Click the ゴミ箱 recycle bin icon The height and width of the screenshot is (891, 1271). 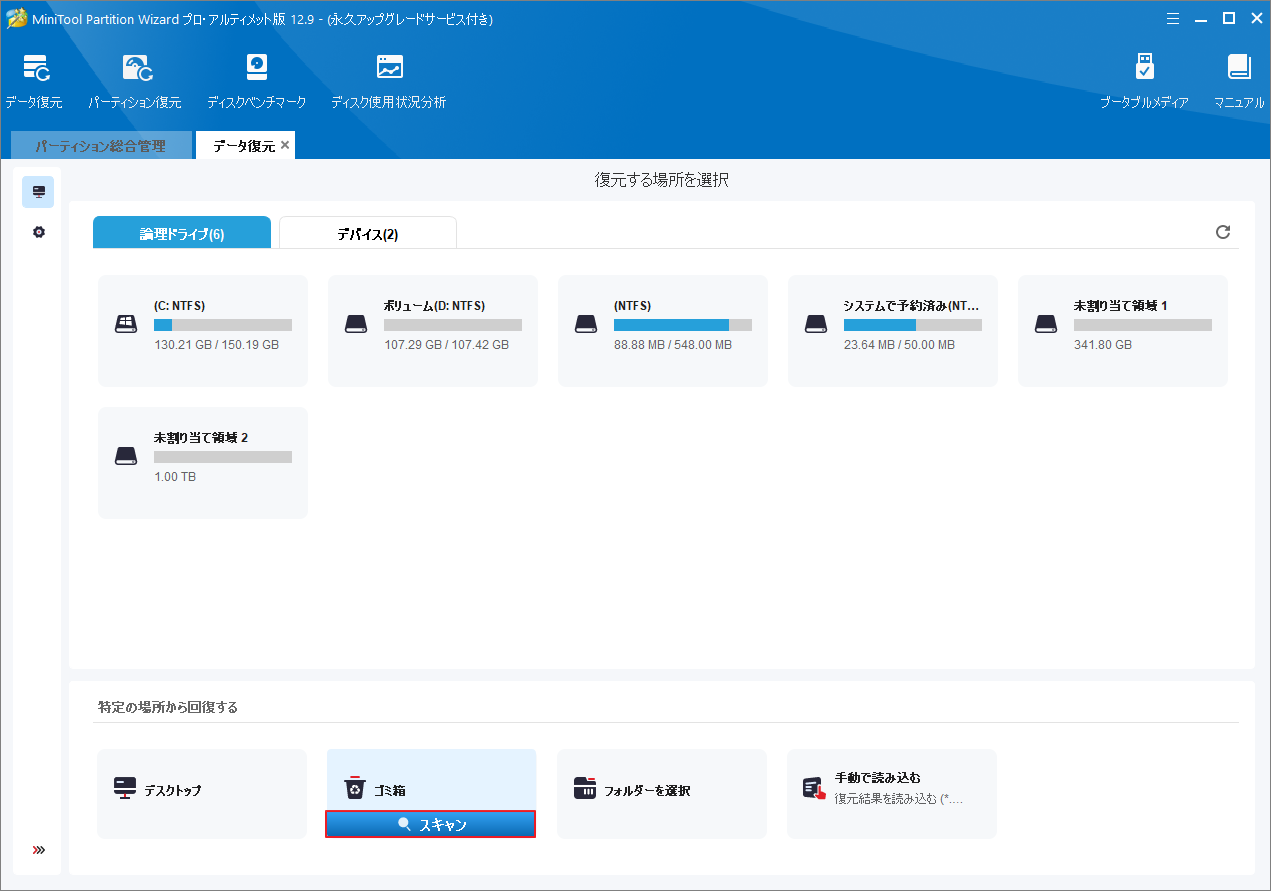click(355, 788)
